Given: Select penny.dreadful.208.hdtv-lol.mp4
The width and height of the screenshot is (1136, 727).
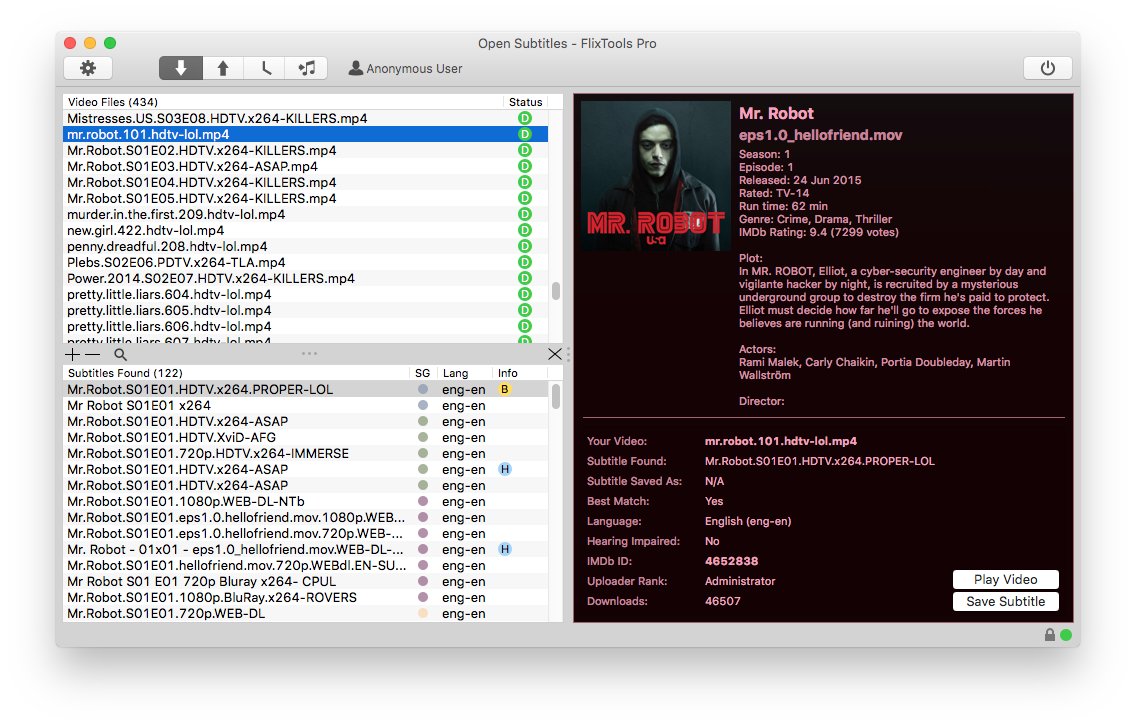Looking at the screenshot, I should point(305,246).
